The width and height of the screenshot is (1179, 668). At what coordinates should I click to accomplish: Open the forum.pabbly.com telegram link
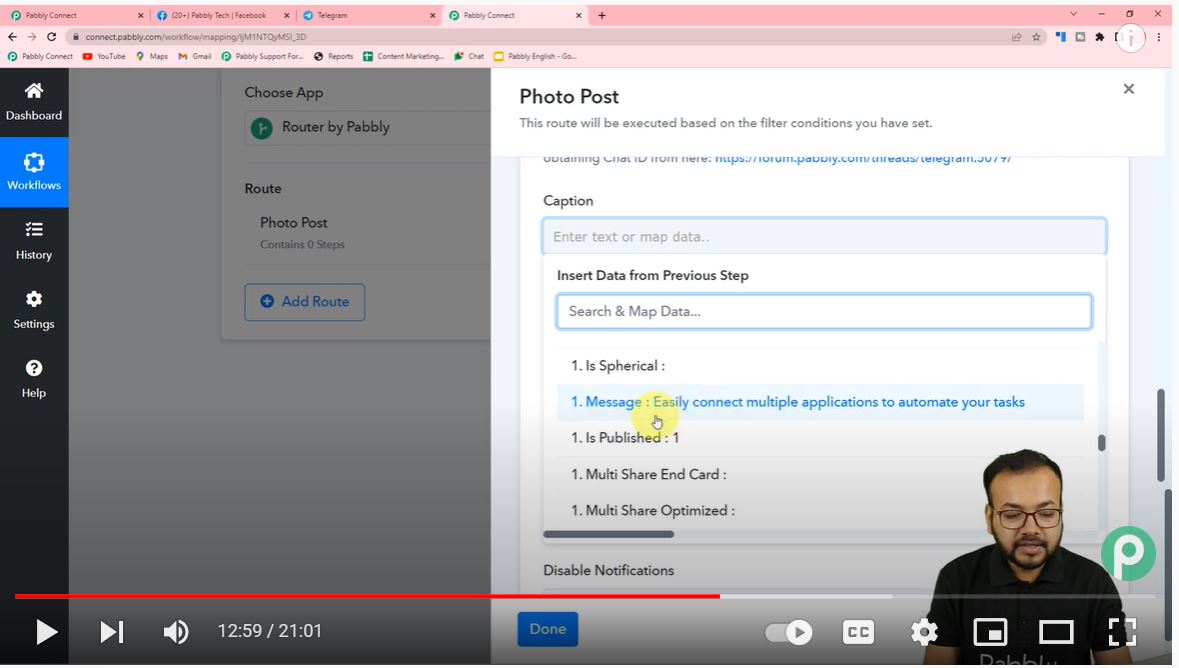862,158
